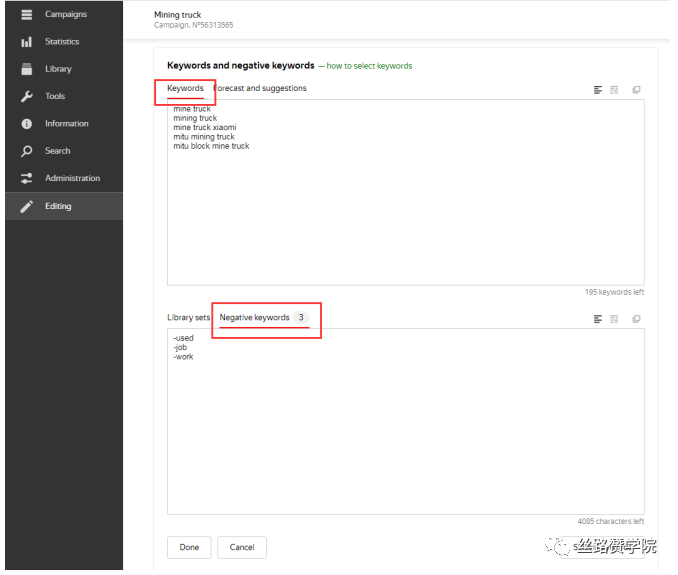Click inside the negative keywords text area
The height and width of the screenshot is (575, 678).
point(405,430)
